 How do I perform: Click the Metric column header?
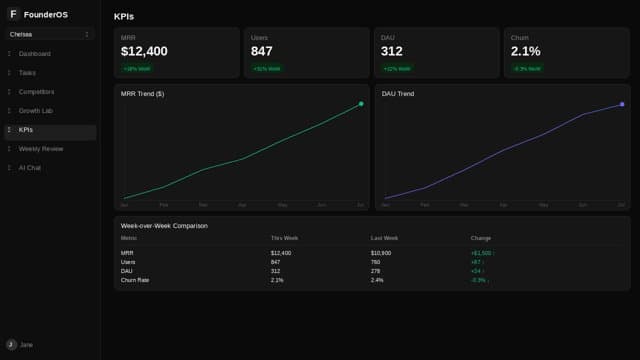pyautogui.click(x=129, y=238)
